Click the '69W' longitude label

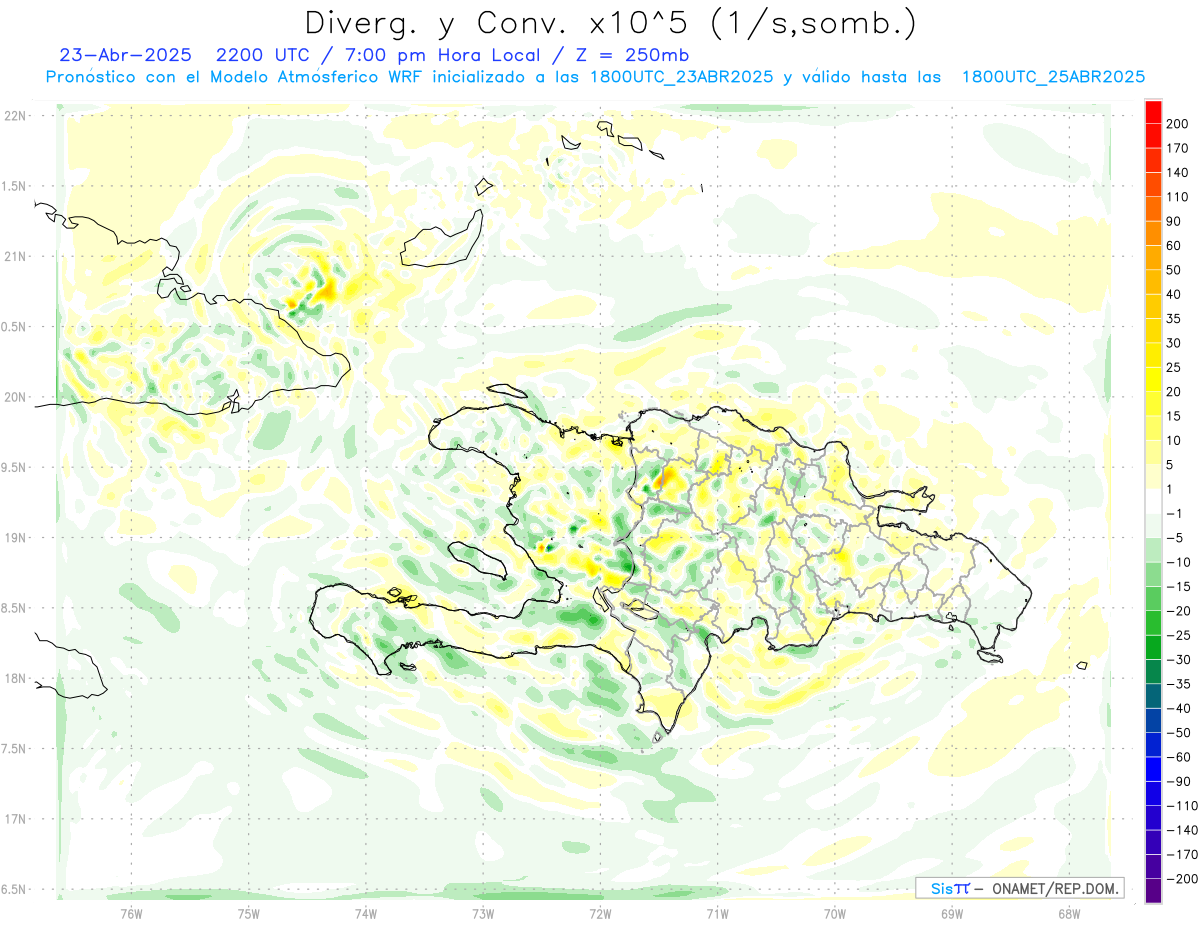(x=952, y=913)
